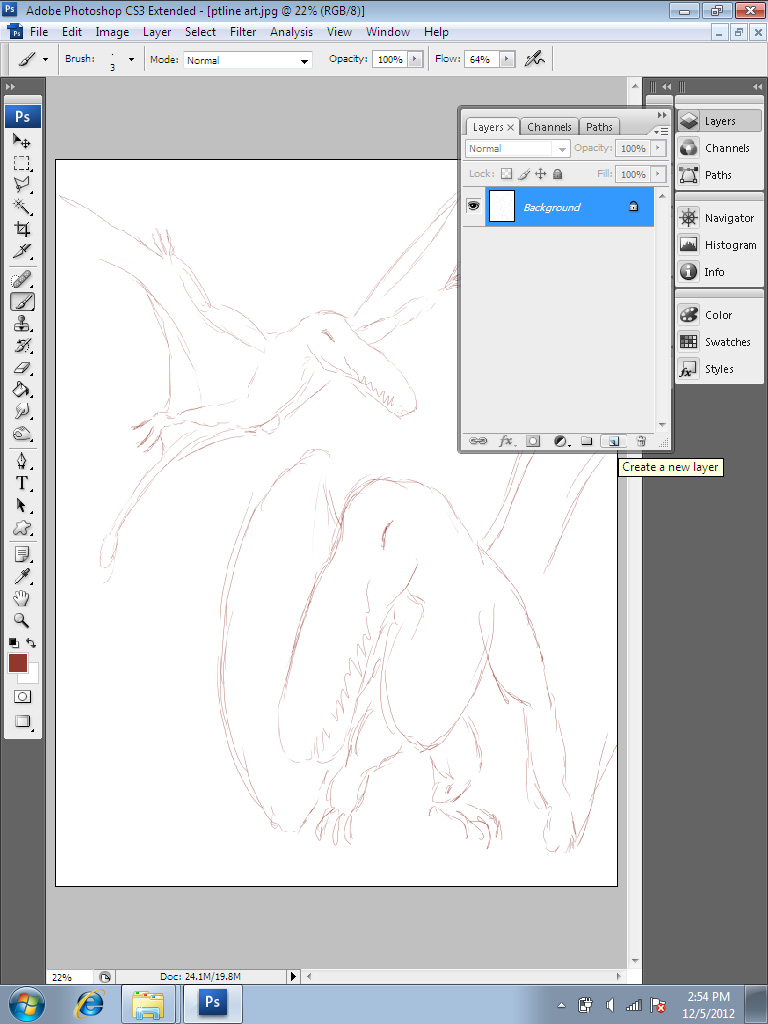Click Create new group folder icon
Screen dimensions: 768x1024
[586, 441]
